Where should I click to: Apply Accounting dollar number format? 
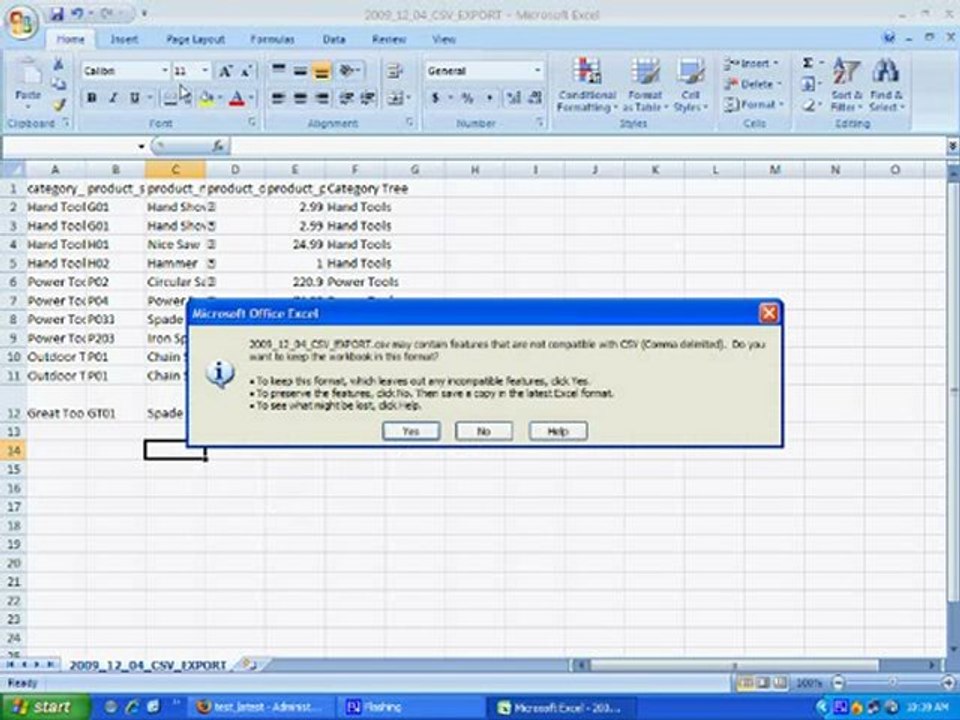pos(435,98)
